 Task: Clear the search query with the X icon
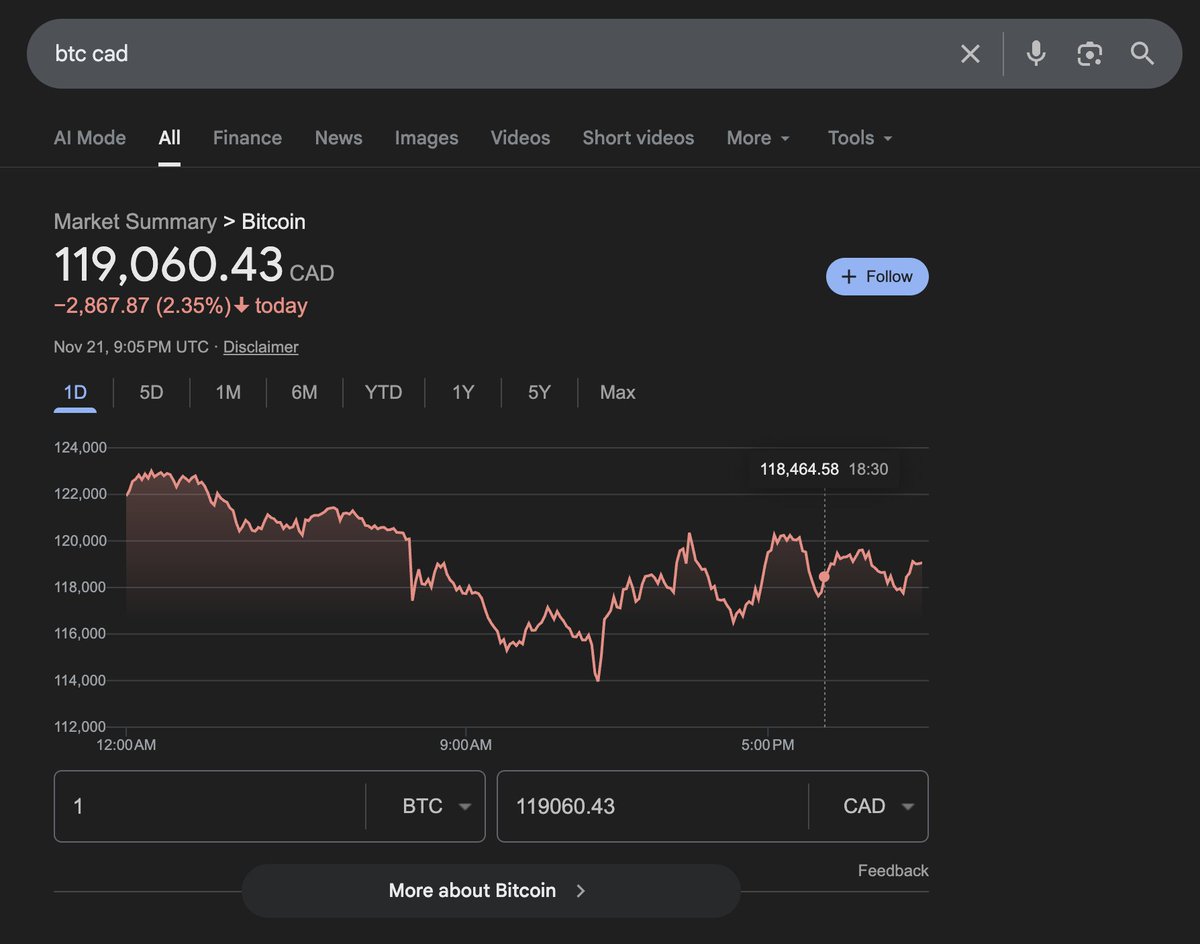[970, 54]
